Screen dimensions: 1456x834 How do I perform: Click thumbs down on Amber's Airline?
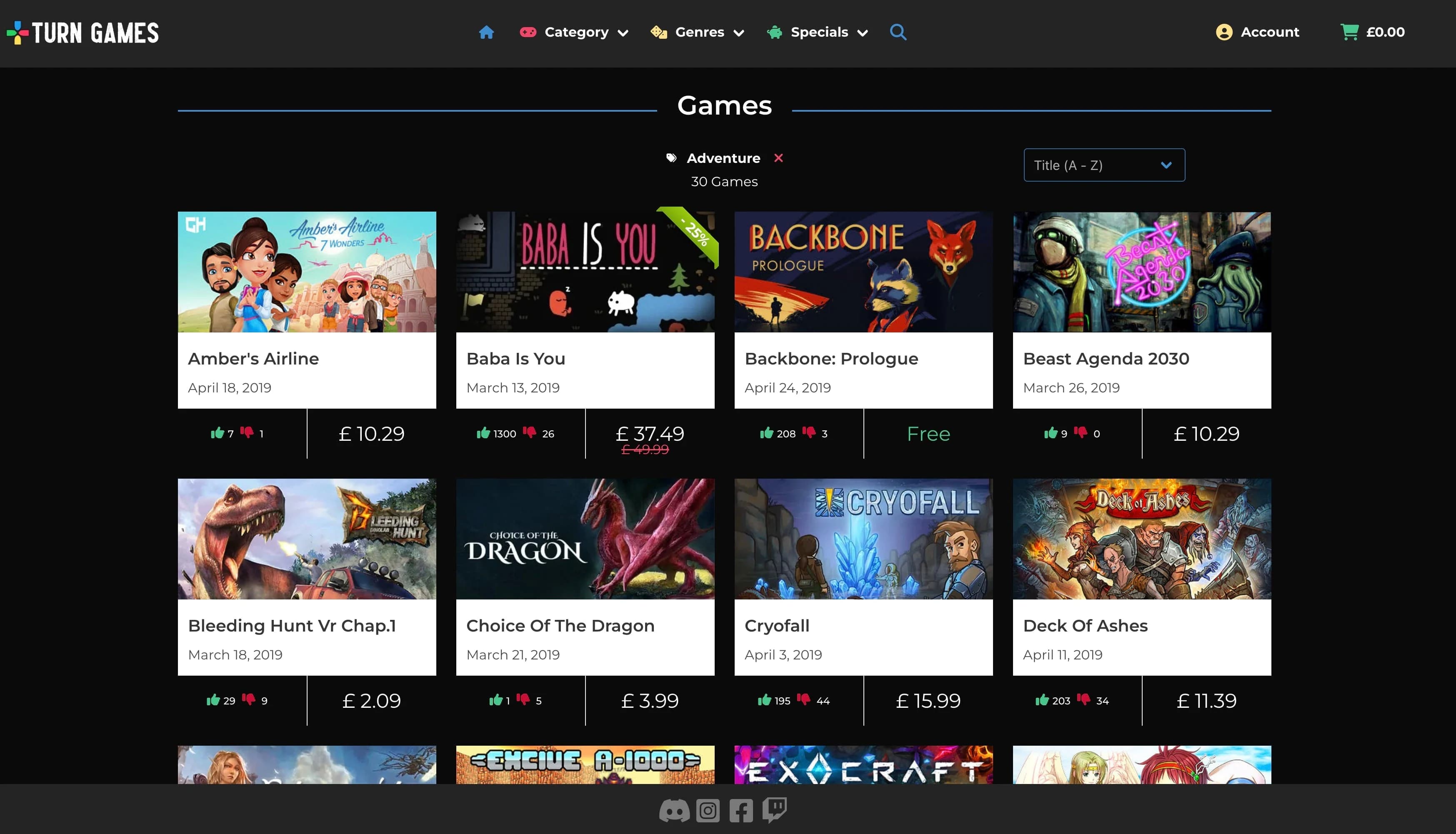[x=247, y=432]
